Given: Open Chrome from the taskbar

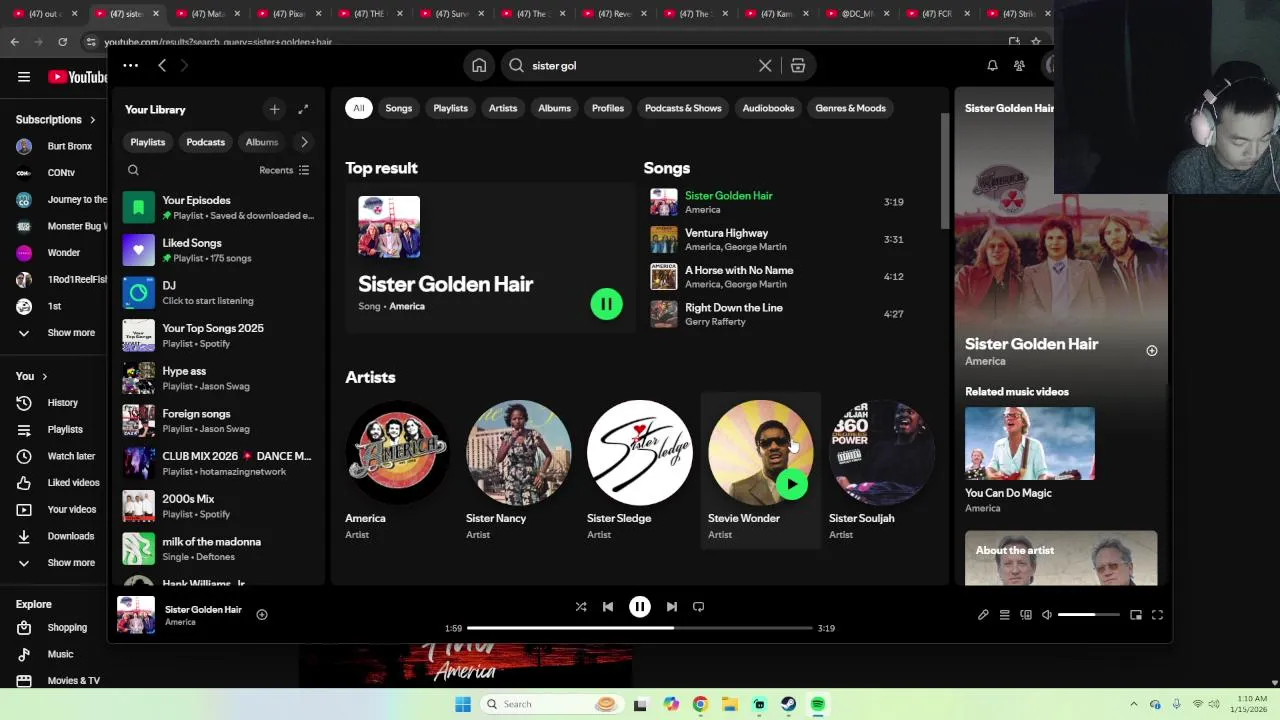Looking at the screenshot, I should click(x=700, y=704).
